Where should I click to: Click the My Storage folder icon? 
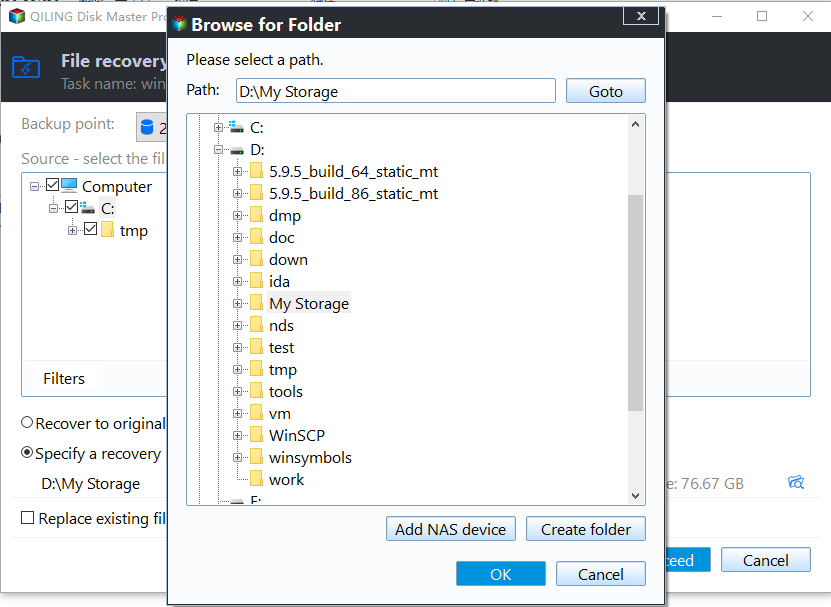(257, 303)
